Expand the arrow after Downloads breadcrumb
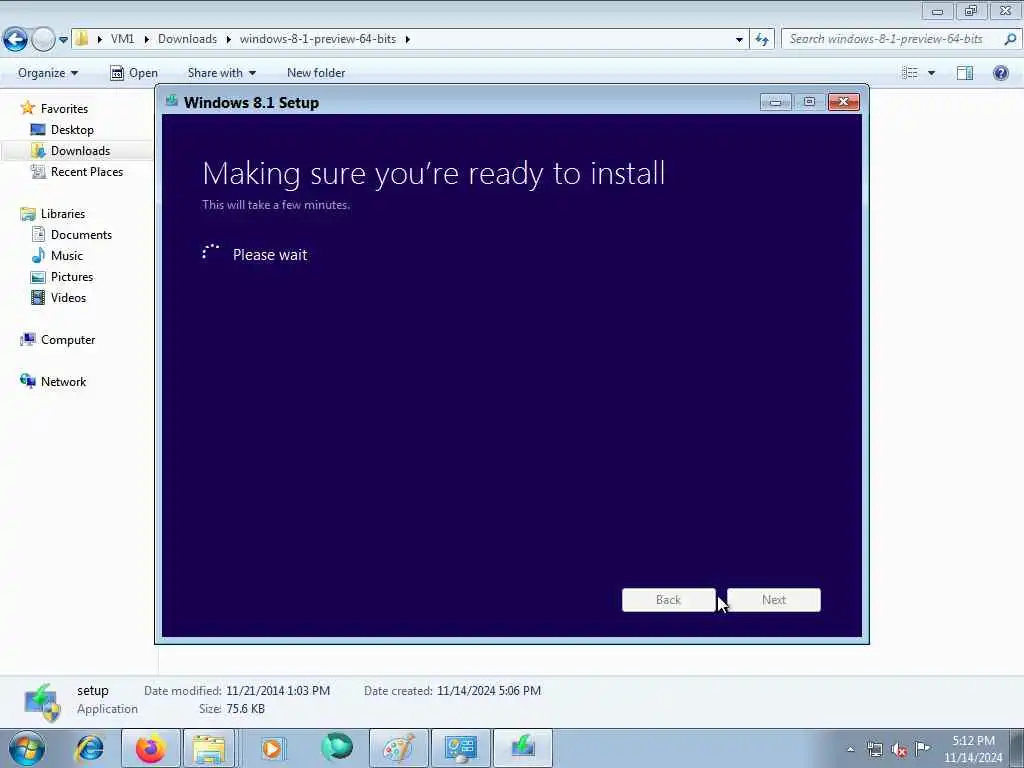Image resolution: width=1024 pixels, height=768 pixels. tap(229, 39)
